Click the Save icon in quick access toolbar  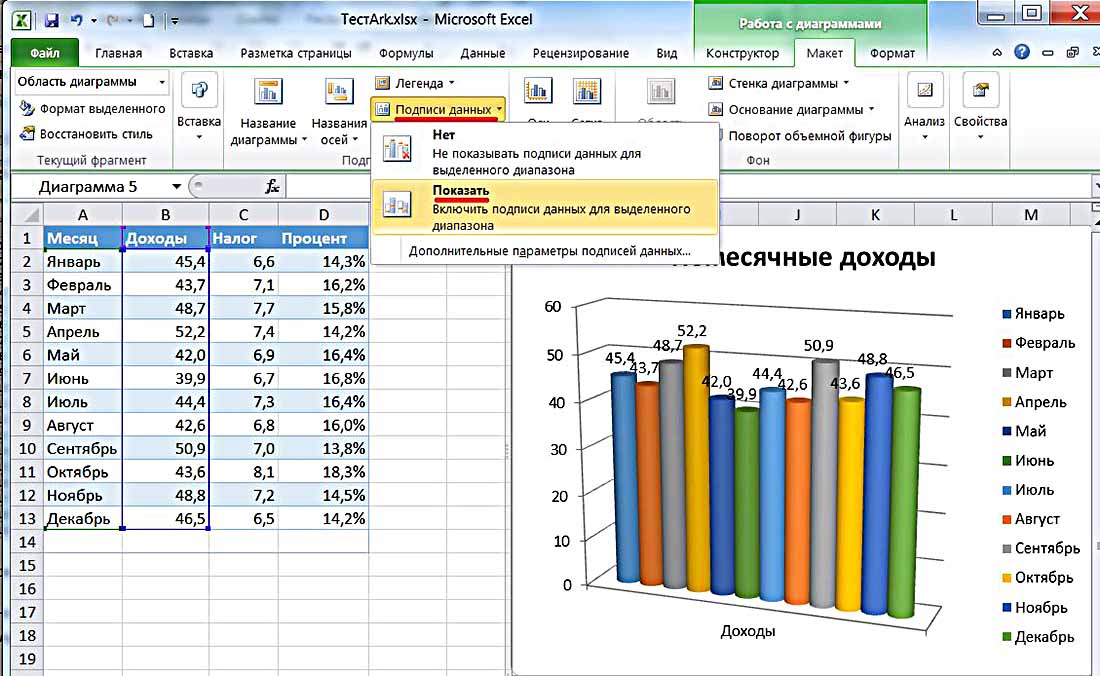point(51,20)
